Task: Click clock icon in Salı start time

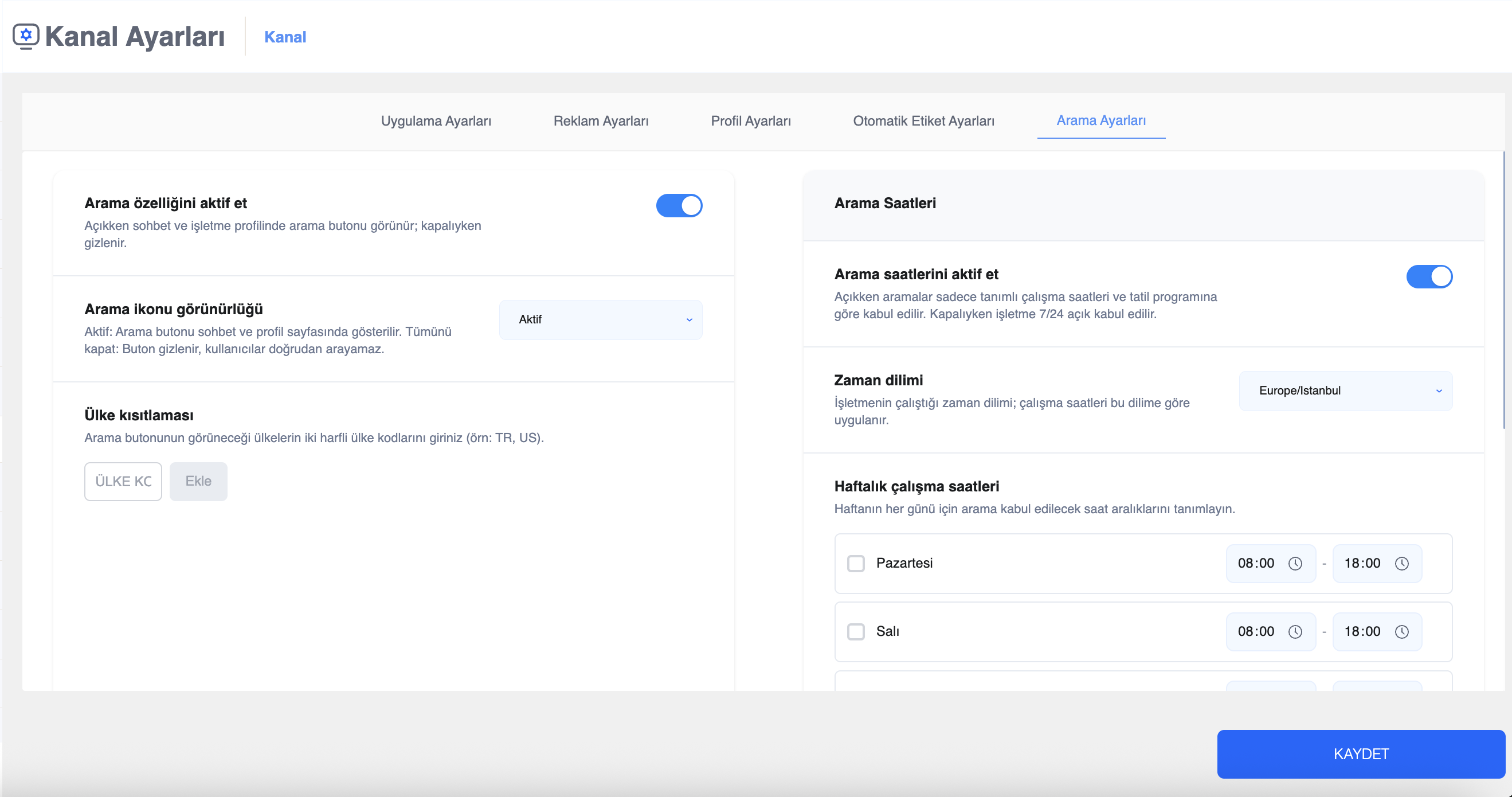Action: tap(1295, 632)
